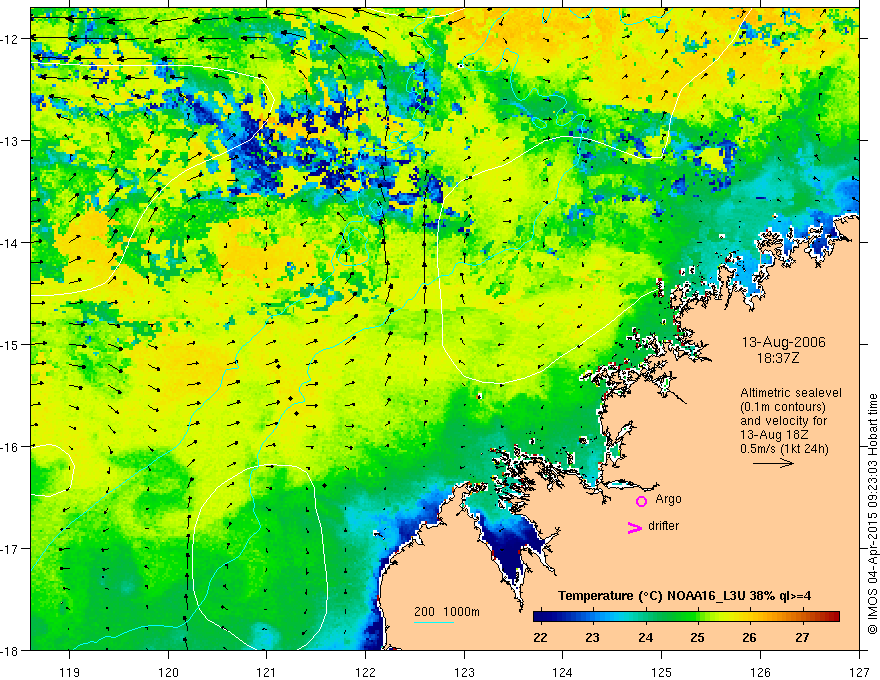Viewport: 880px width, 680px height.
Task: Click the 'Argo' legend label
Action: (668, 499)
